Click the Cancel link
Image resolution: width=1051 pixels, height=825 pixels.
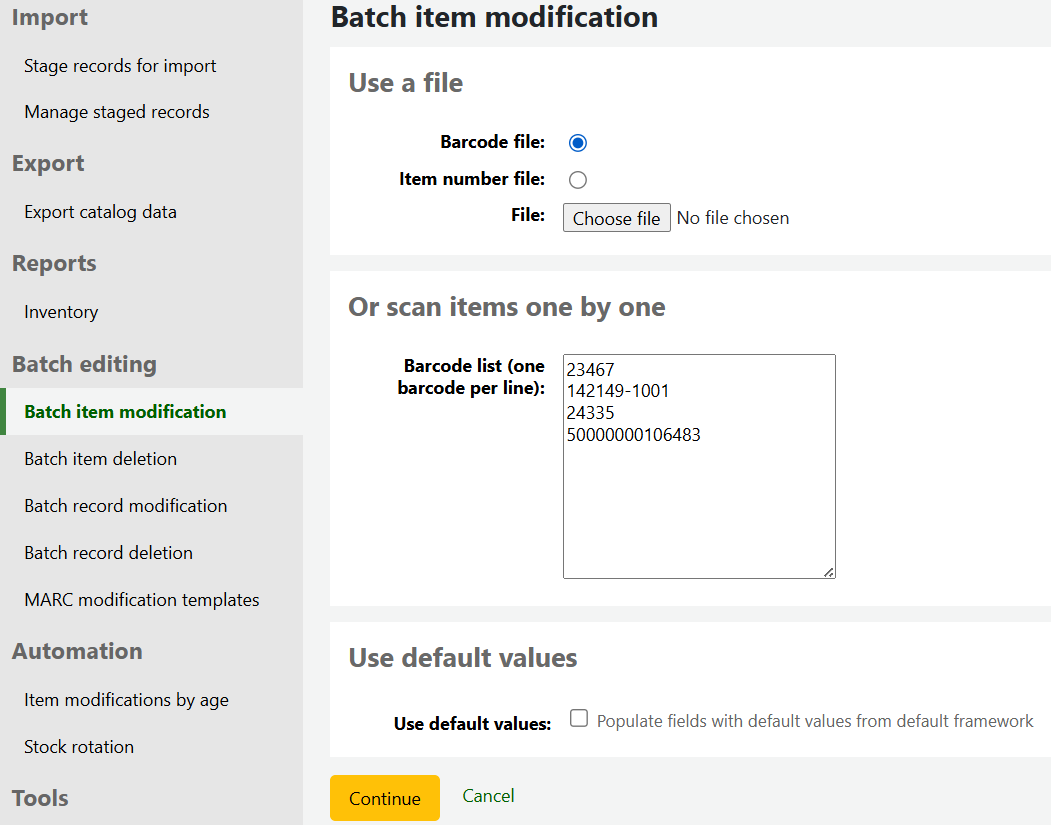point(488,796)
